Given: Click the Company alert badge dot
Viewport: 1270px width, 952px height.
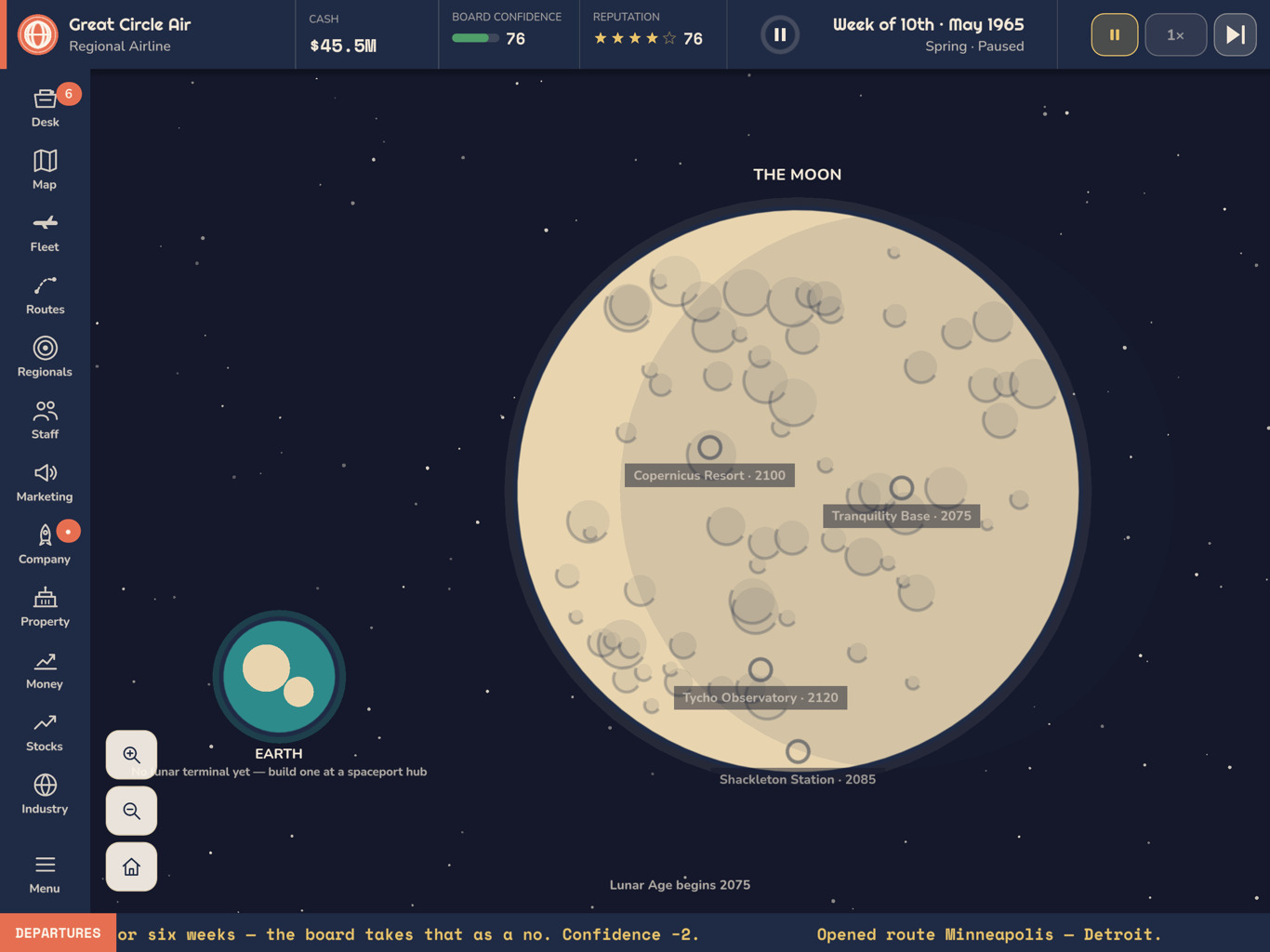Looking at the screenshot, I should click(69, 531).
